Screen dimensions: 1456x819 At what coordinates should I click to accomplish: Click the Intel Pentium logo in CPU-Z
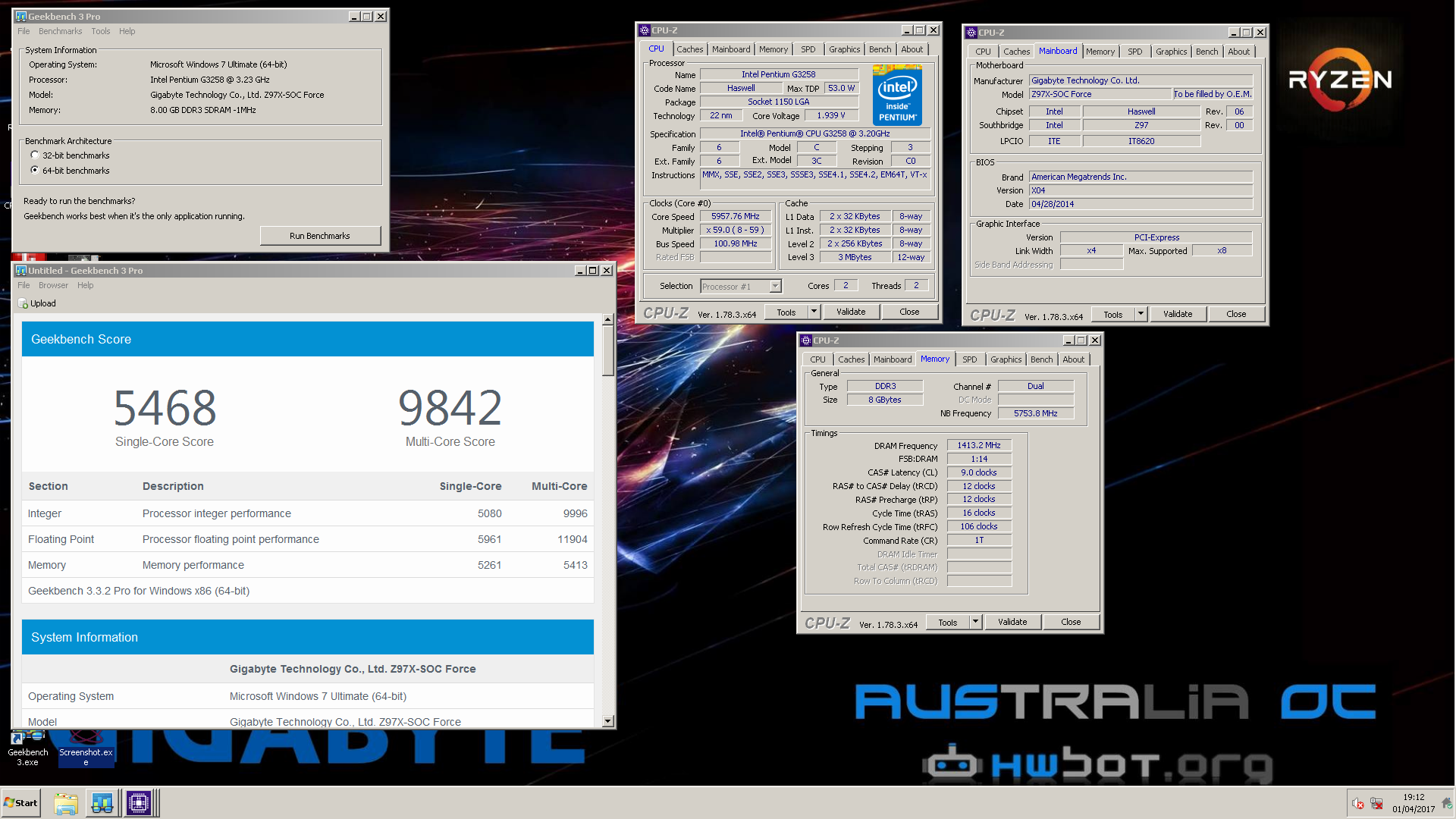[x=897, y=94]
